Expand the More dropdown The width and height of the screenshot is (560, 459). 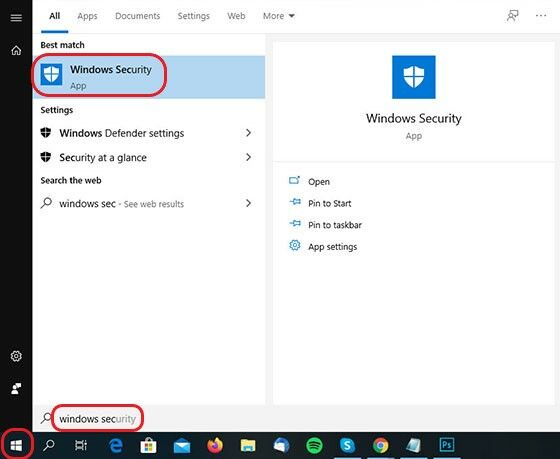pos(279,16)
